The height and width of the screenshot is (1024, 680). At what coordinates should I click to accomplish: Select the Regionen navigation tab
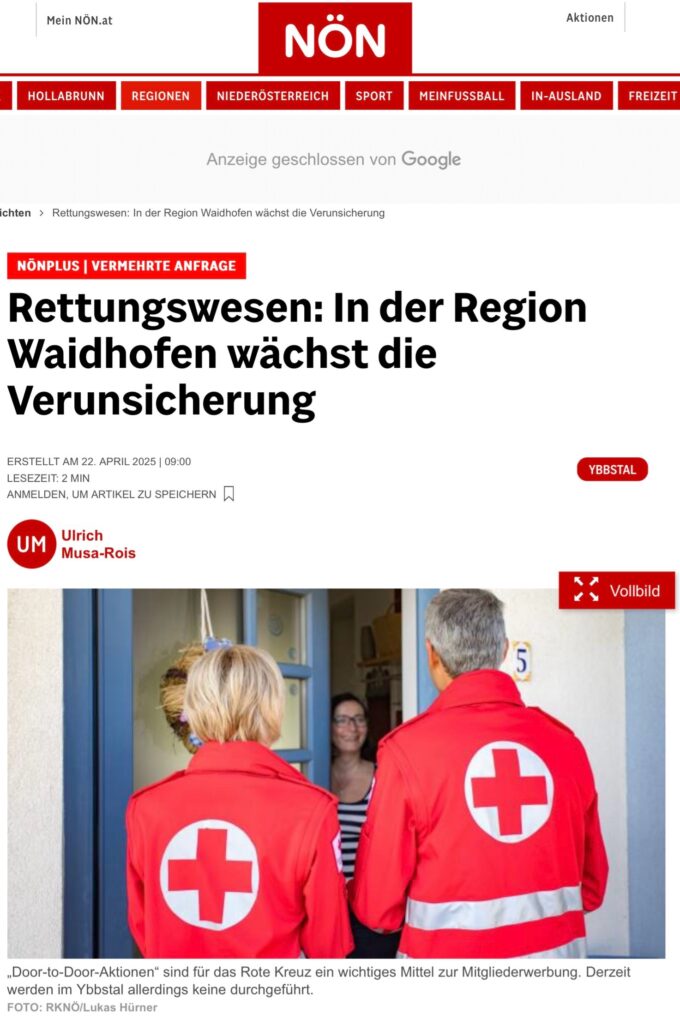(161, 95)
